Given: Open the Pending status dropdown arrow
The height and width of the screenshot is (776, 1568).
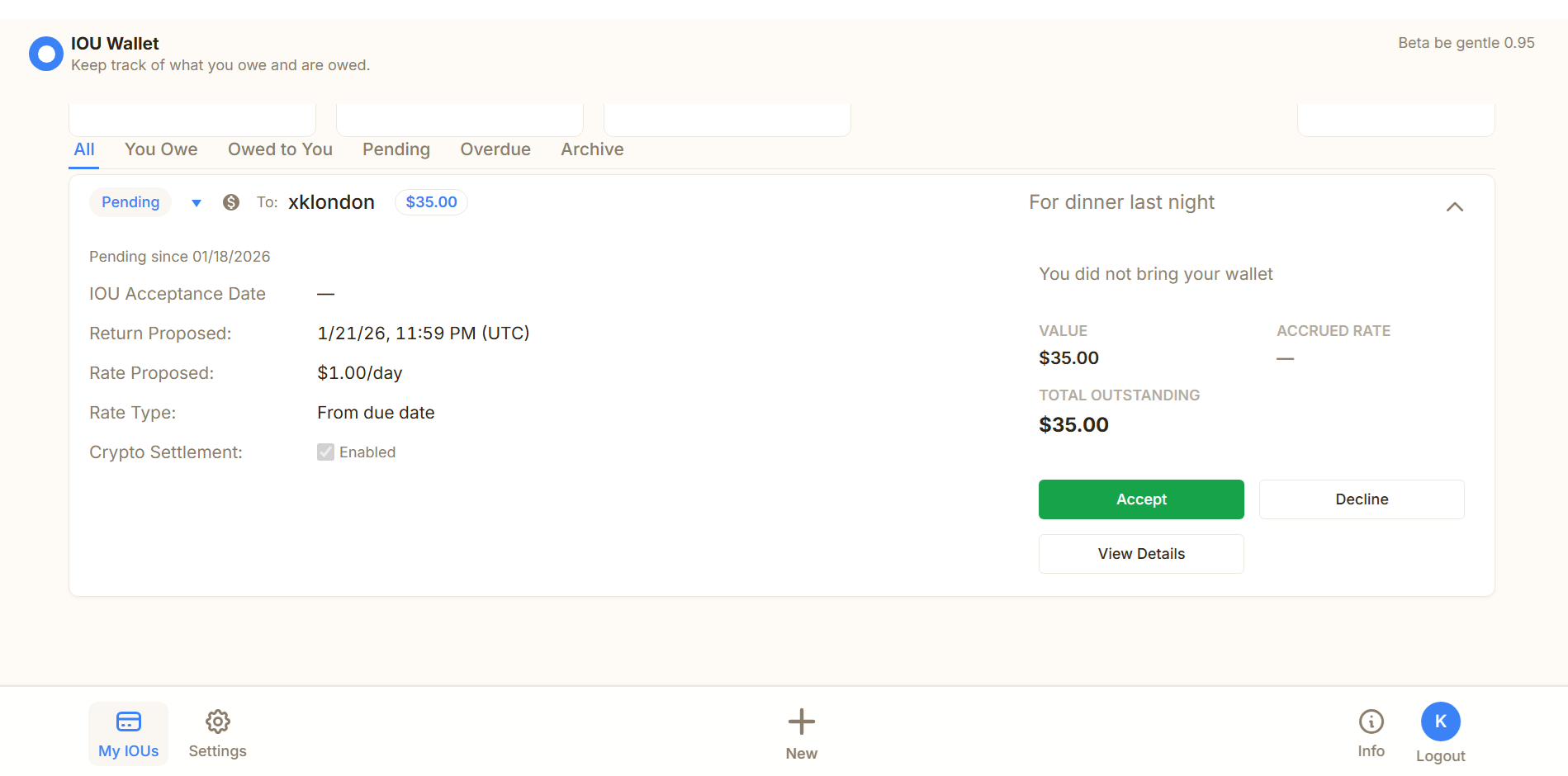Looking at the screenshot, I should pyautogui.click(x=196, y=202).
